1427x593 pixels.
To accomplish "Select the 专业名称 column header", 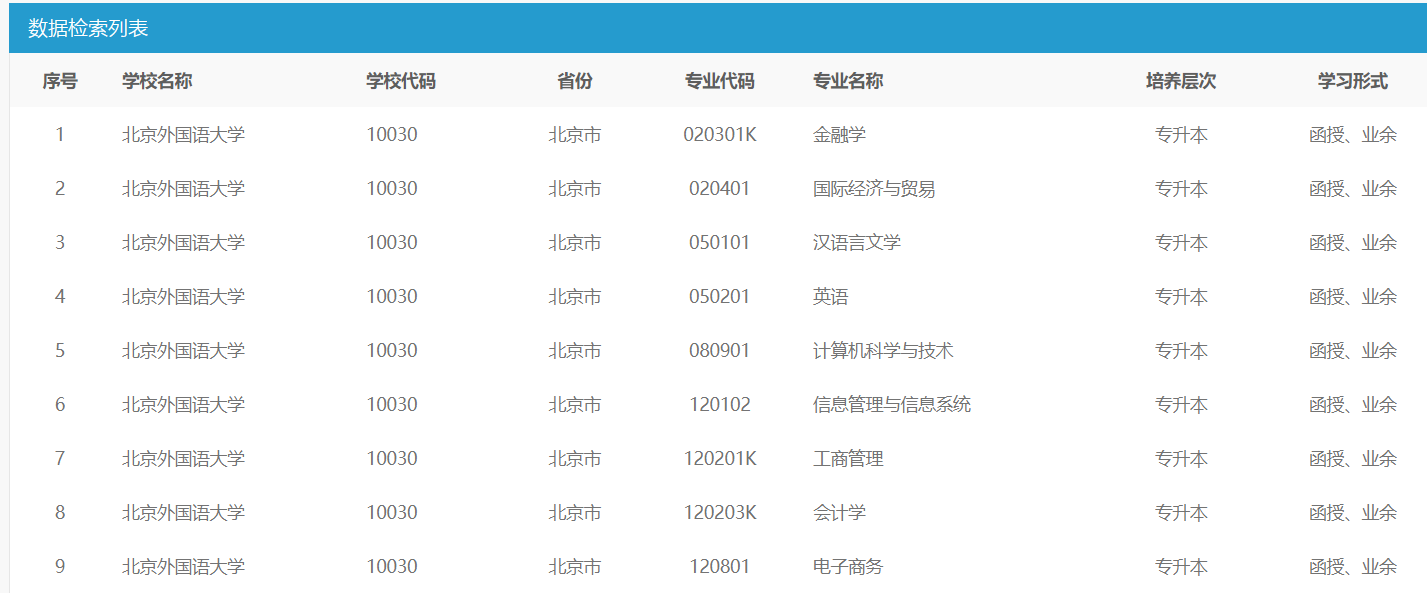I will coord(848,81).
